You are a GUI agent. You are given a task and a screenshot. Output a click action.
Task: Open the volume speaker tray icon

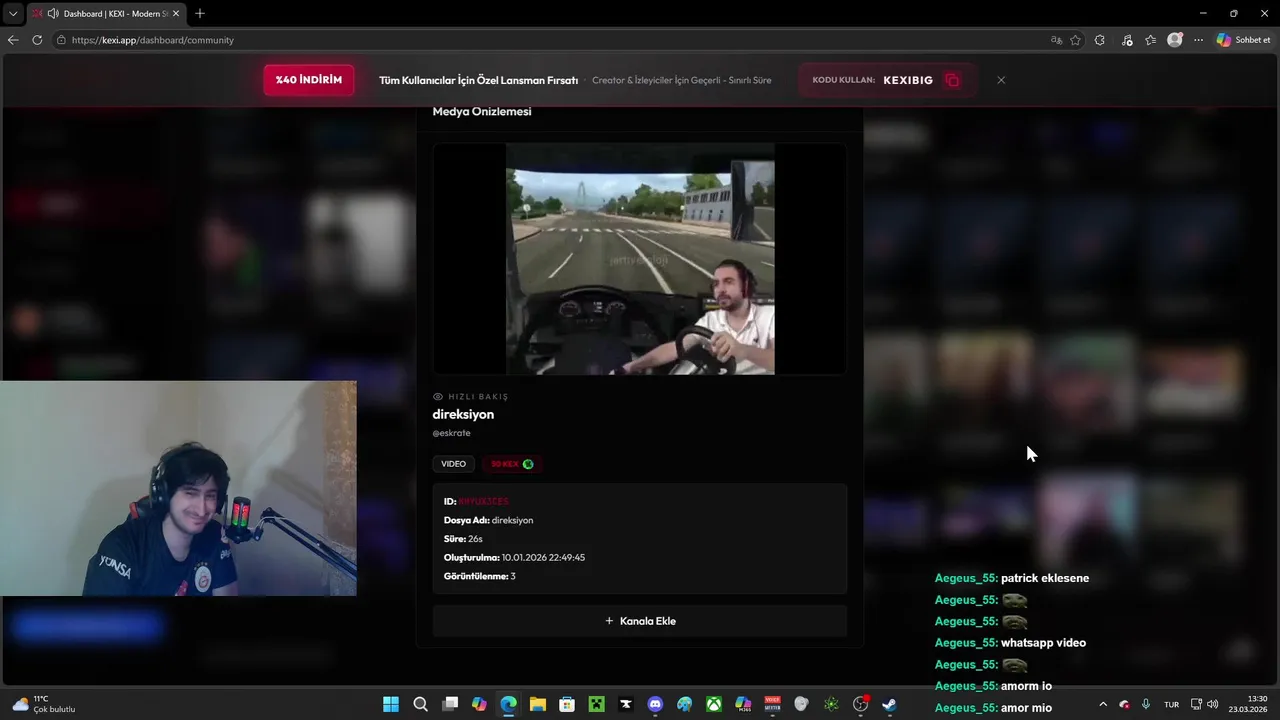(x=1212, y=704)
